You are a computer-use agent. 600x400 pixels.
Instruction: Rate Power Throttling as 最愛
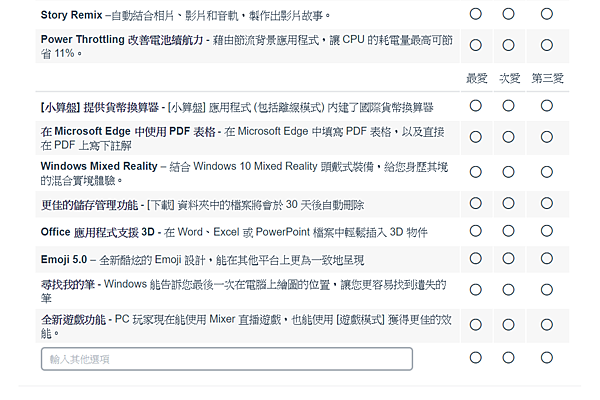[475, 45]
